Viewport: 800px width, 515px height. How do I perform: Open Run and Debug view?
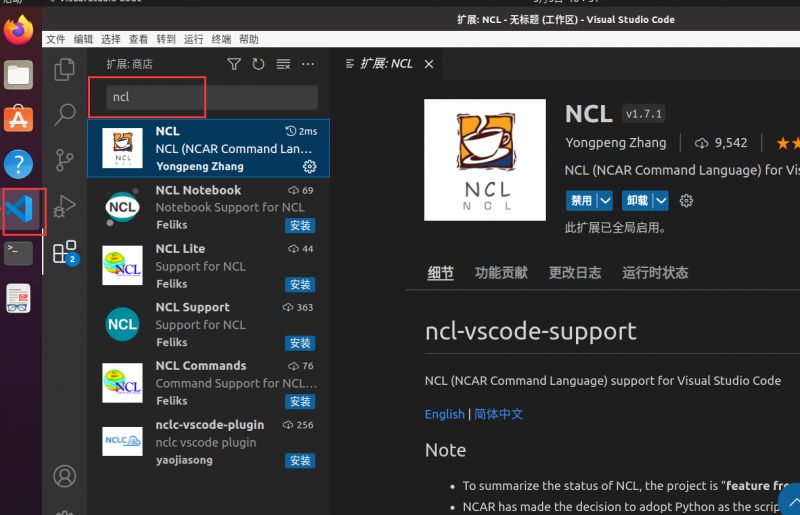pyautogui.click(x=65, y=206)
